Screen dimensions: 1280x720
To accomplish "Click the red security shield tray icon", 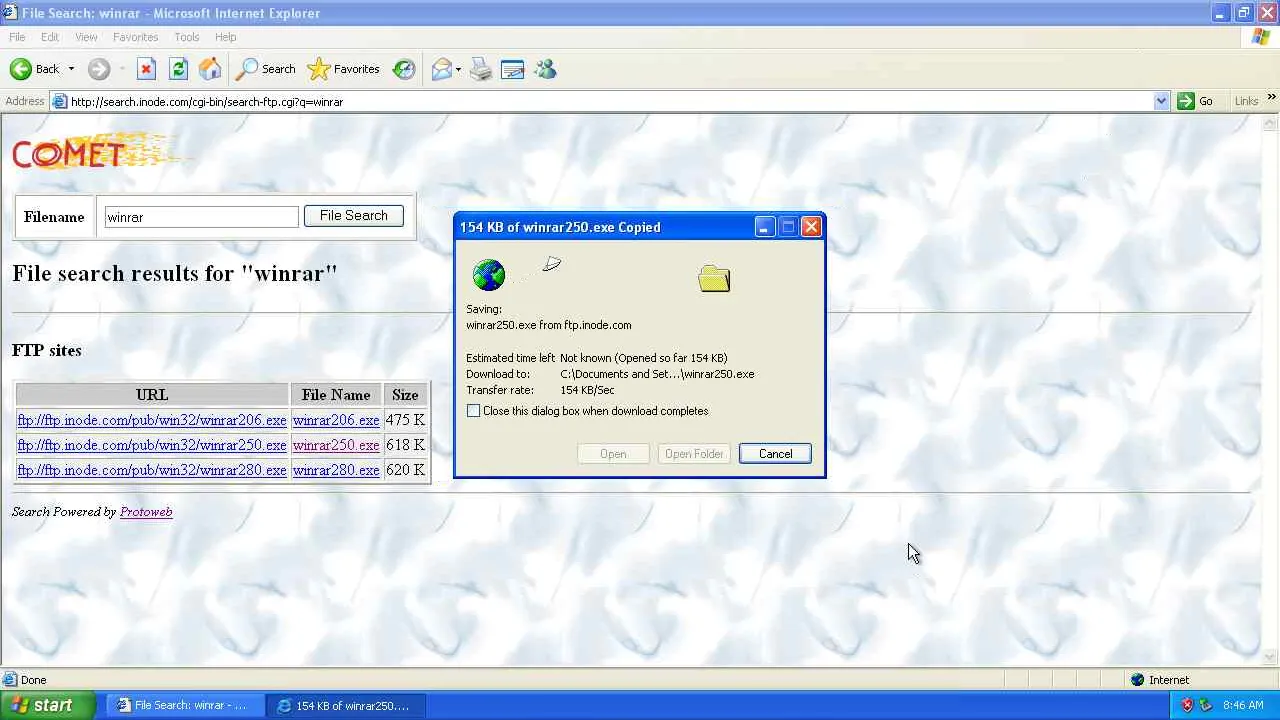I will 1187,705.
